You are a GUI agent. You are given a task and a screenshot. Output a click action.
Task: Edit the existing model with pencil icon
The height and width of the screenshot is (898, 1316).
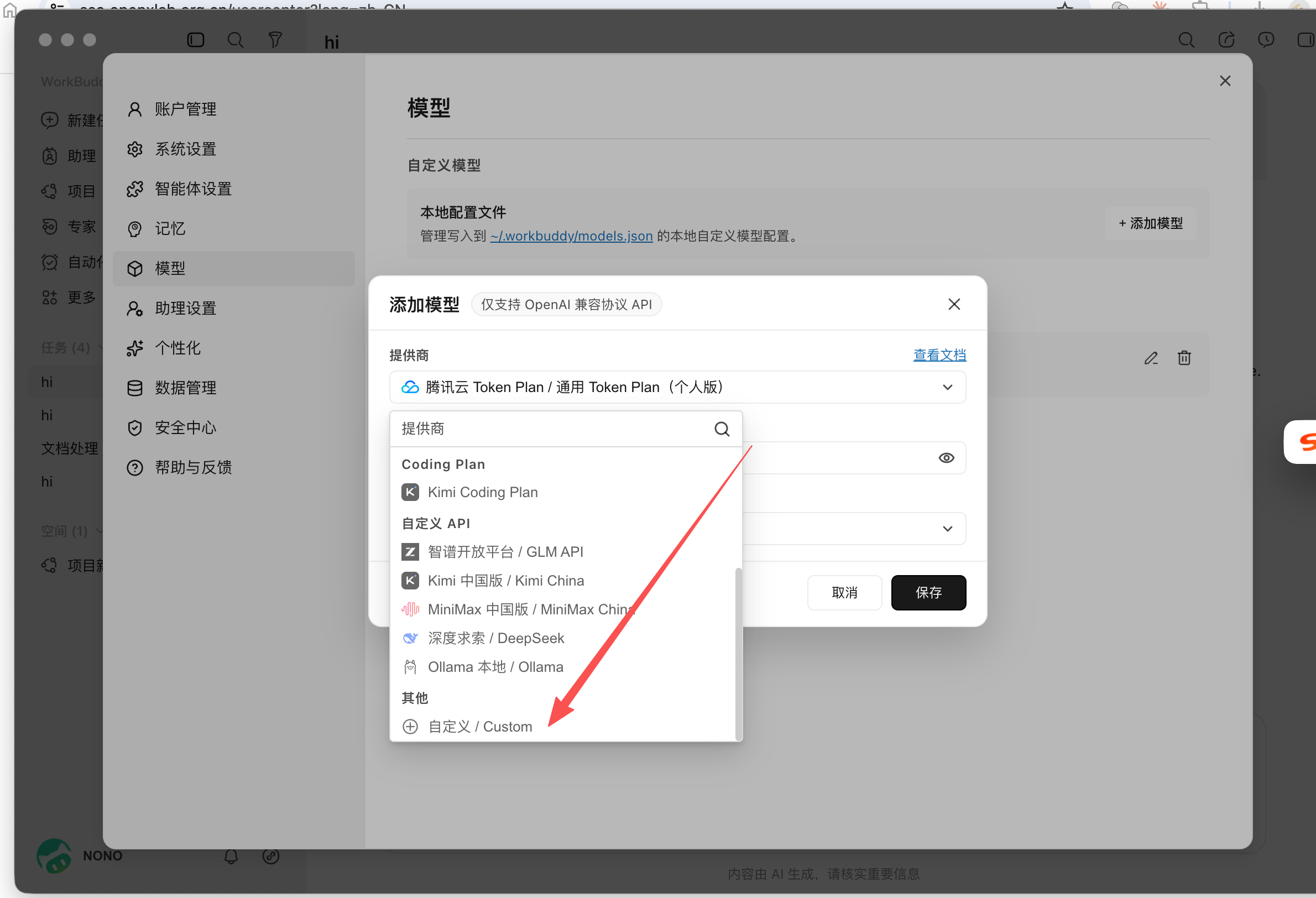coord(1151,358)
